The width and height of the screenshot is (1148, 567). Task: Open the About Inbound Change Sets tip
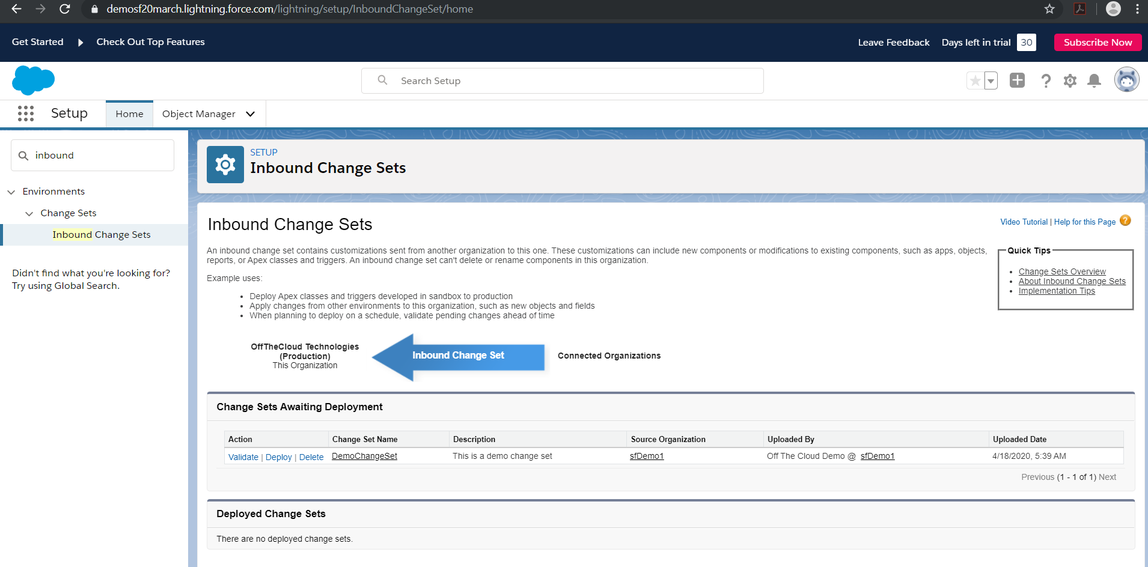point(1072,281)
